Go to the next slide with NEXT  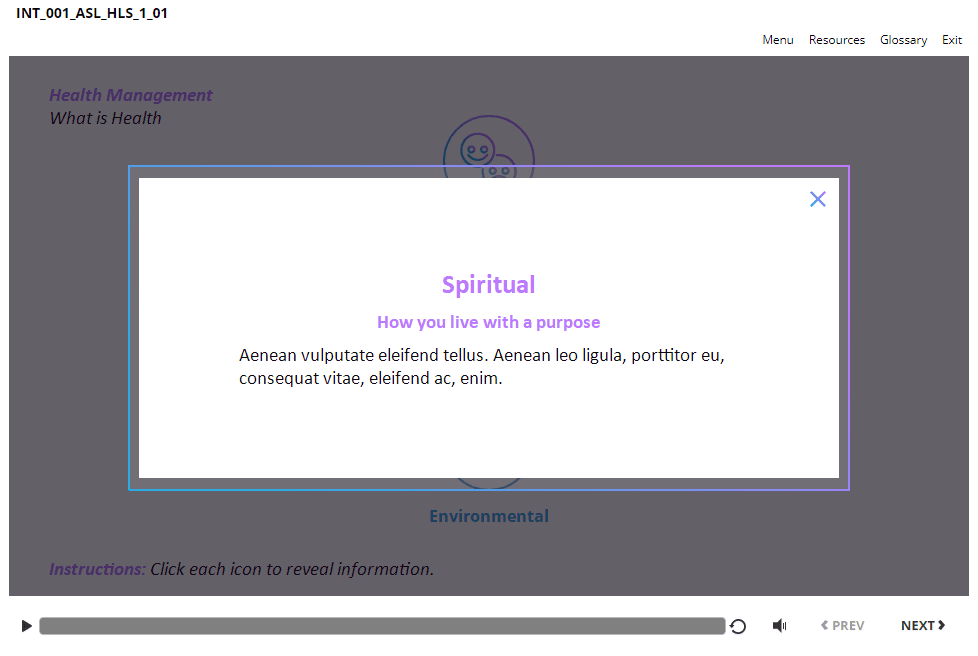pos(922,626)
